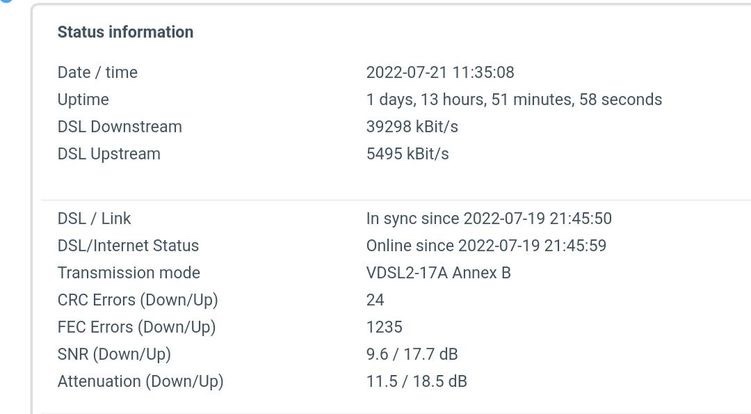This screenshot has height=414, width=751.
Task: Select the VDSL2-17A Annex B value
Action: (439, 273)
